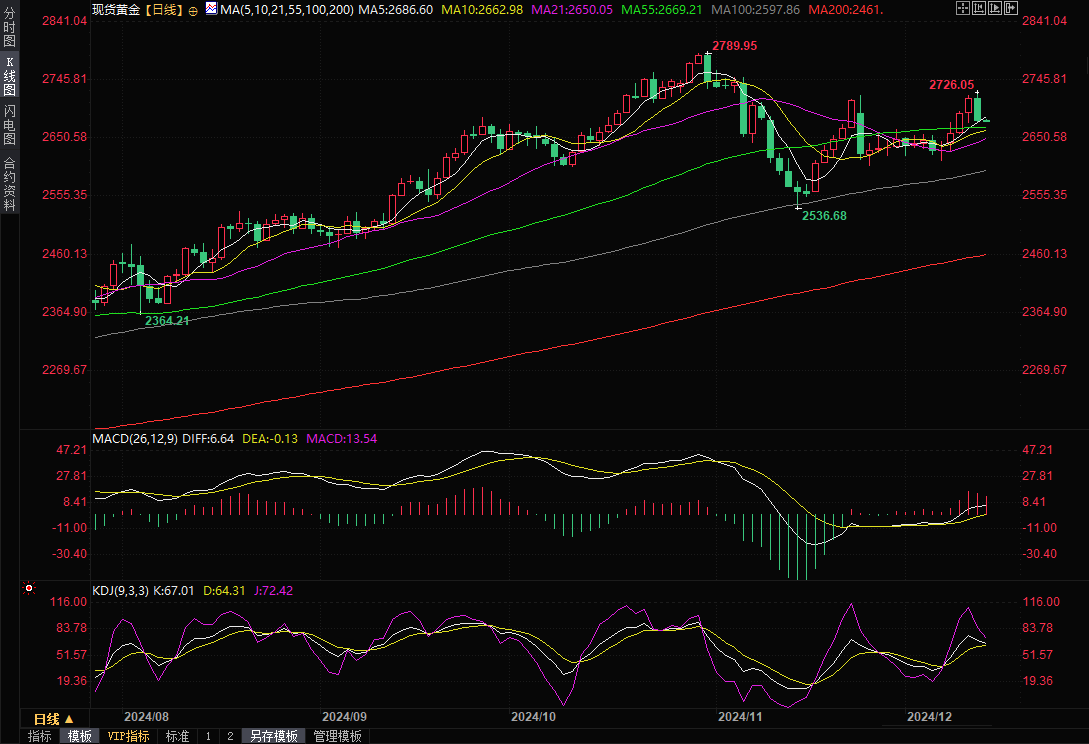
Task: Click the red sun icon left of KDJ
Action: tap(28, 589)
